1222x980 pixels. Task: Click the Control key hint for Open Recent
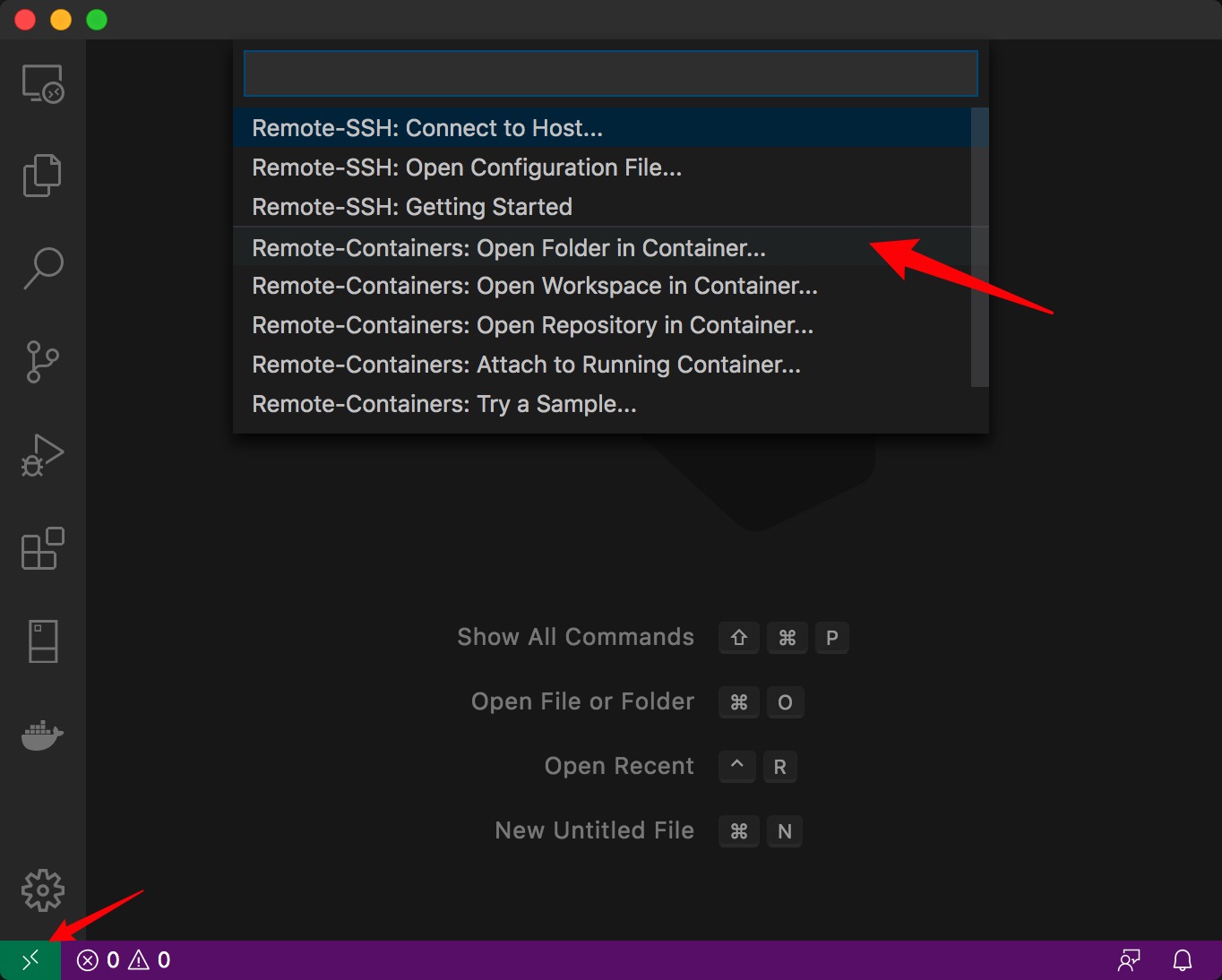tap(737, 767)
